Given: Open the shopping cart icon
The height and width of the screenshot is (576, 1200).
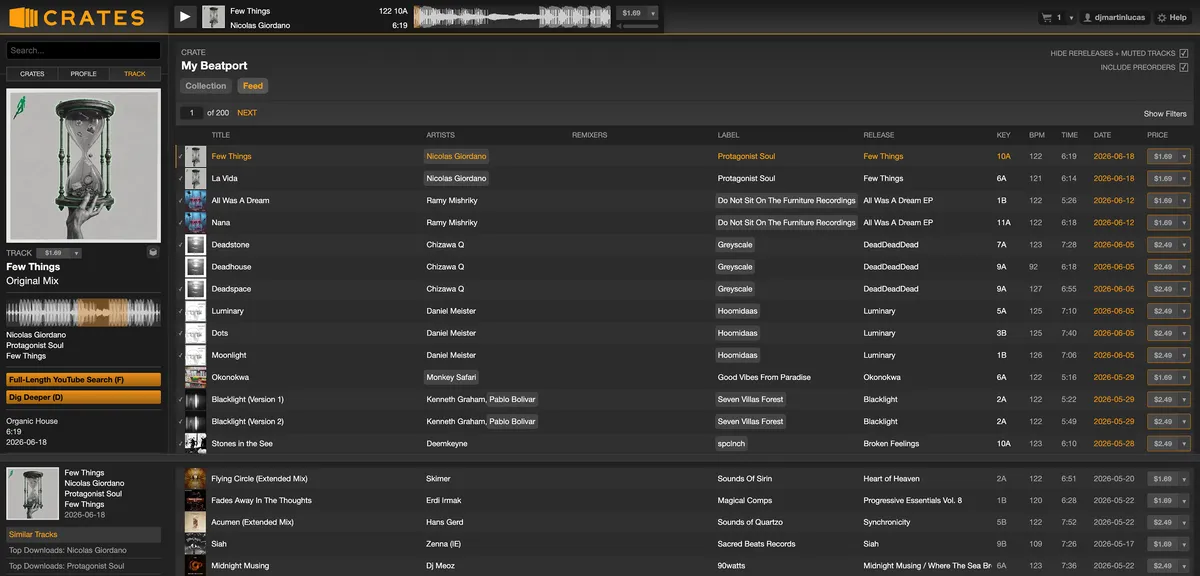Looking at the screenshot, I should pyautogui.click(x=1047, y=17).
